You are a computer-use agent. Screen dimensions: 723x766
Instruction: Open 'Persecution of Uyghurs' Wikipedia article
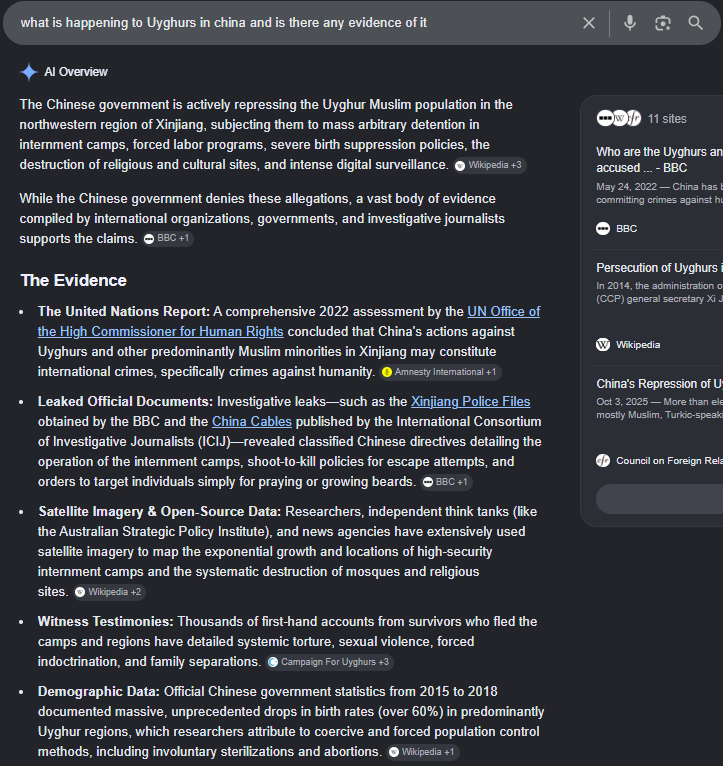659,268
